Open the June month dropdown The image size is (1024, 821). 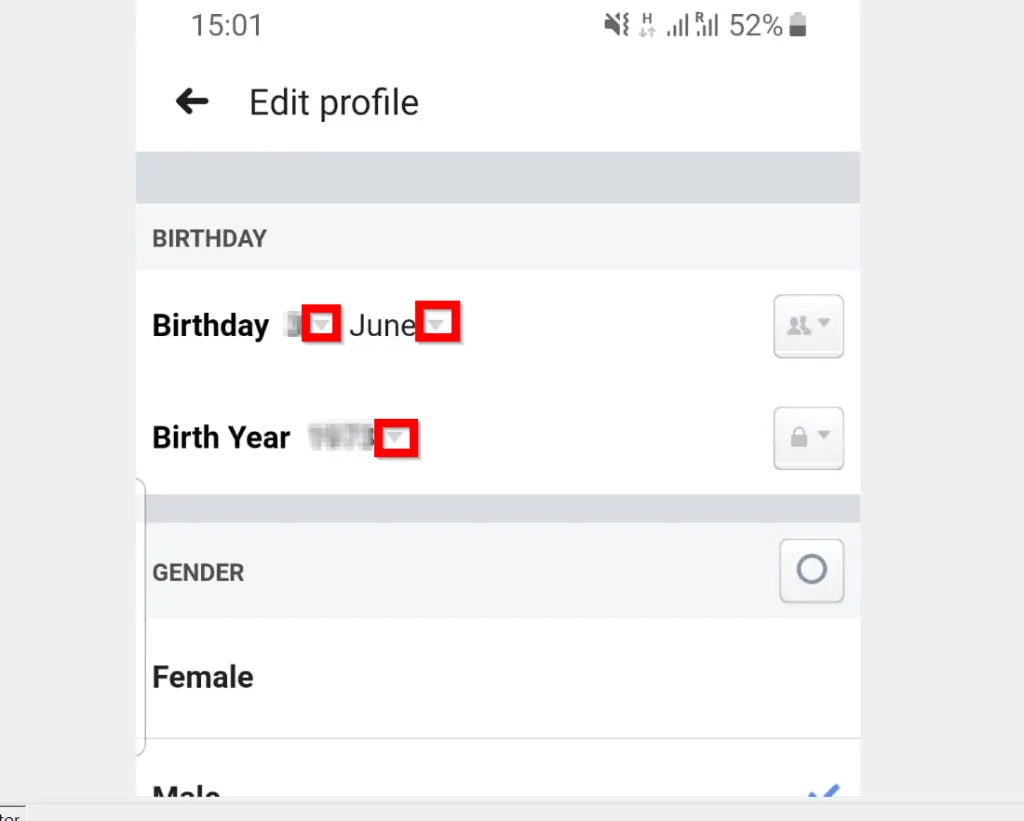pos(438,322)
